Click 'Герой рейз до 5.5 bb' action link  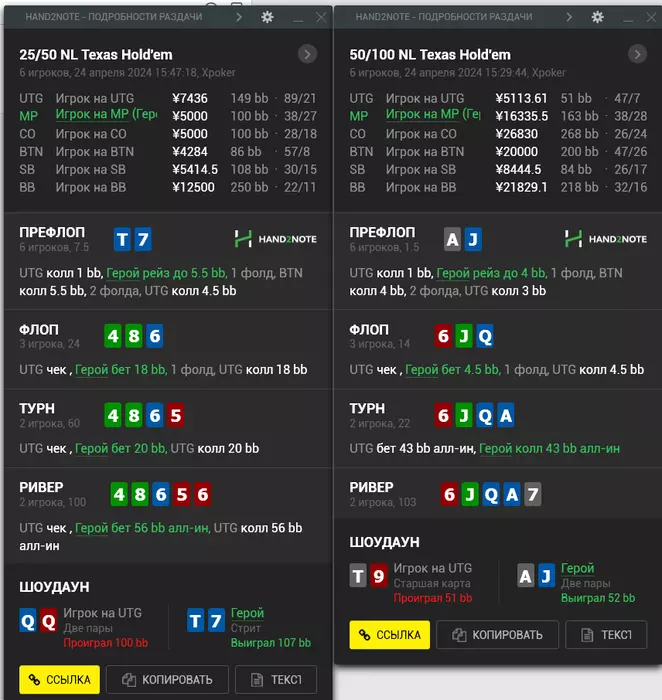click(x=167, y=273)
